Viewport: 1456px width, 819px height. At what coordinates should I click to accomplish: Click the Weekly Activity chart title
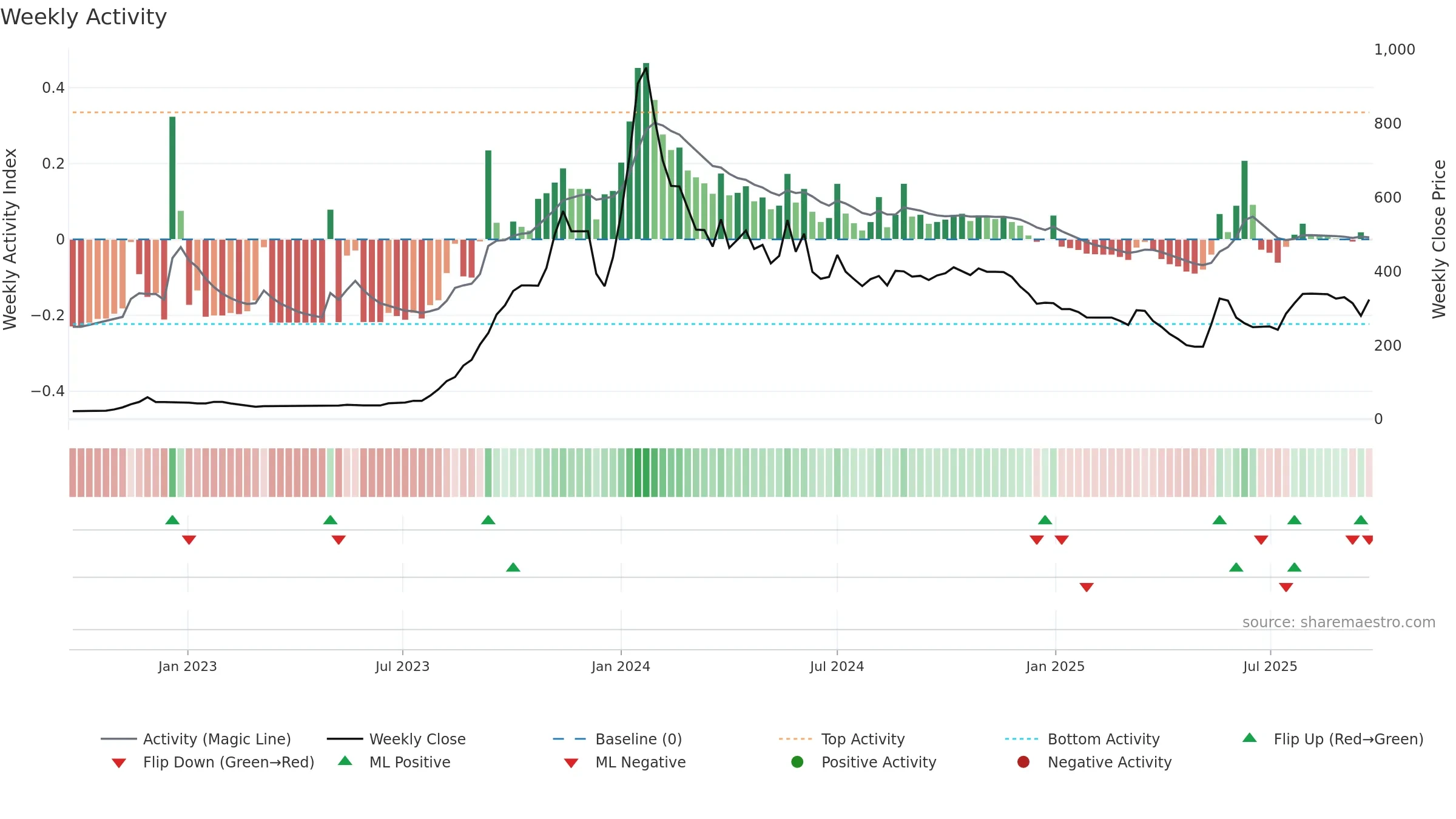pos(84,17)
